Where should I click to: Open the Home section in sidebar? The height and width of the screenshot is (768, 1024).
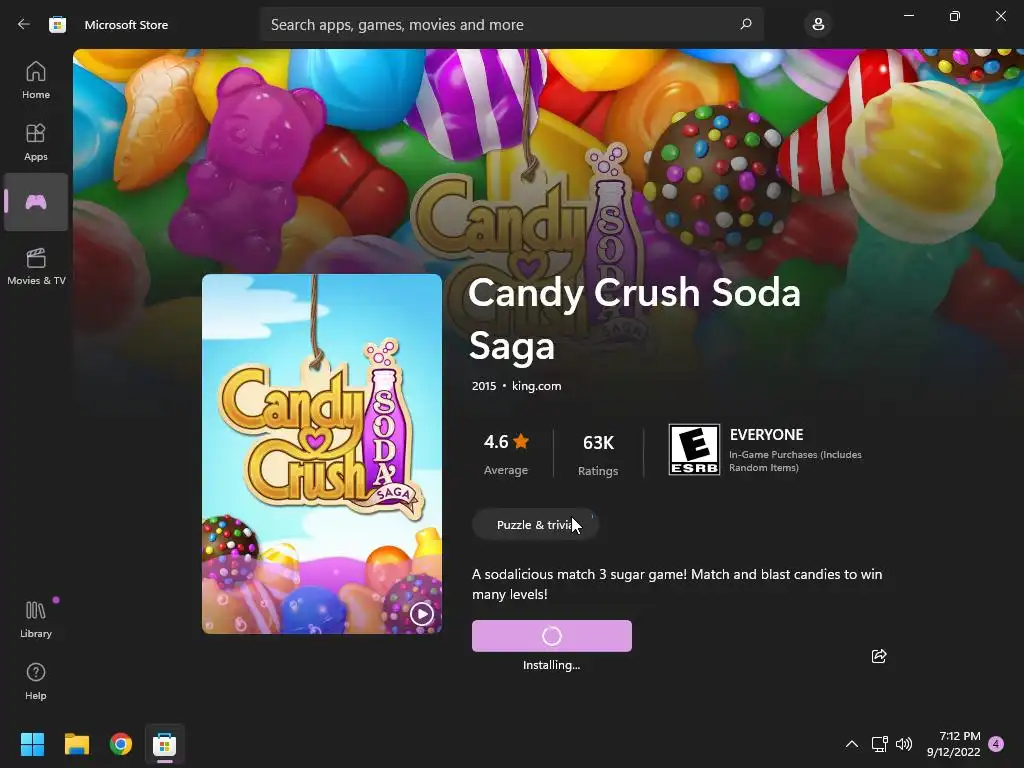tap(36, 80)
